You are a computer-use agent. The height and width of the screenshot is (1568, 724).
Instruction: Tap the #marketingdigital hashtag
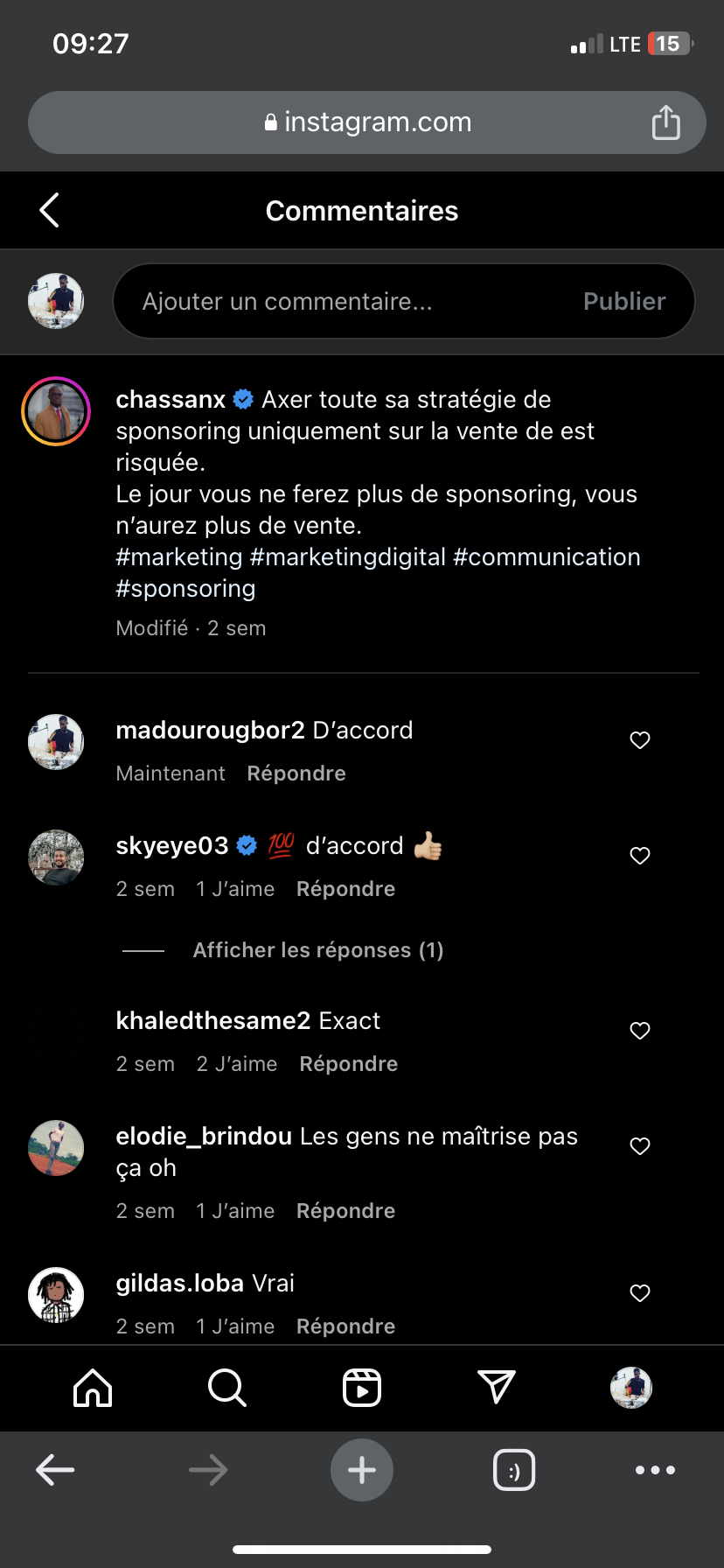(348, 557)
